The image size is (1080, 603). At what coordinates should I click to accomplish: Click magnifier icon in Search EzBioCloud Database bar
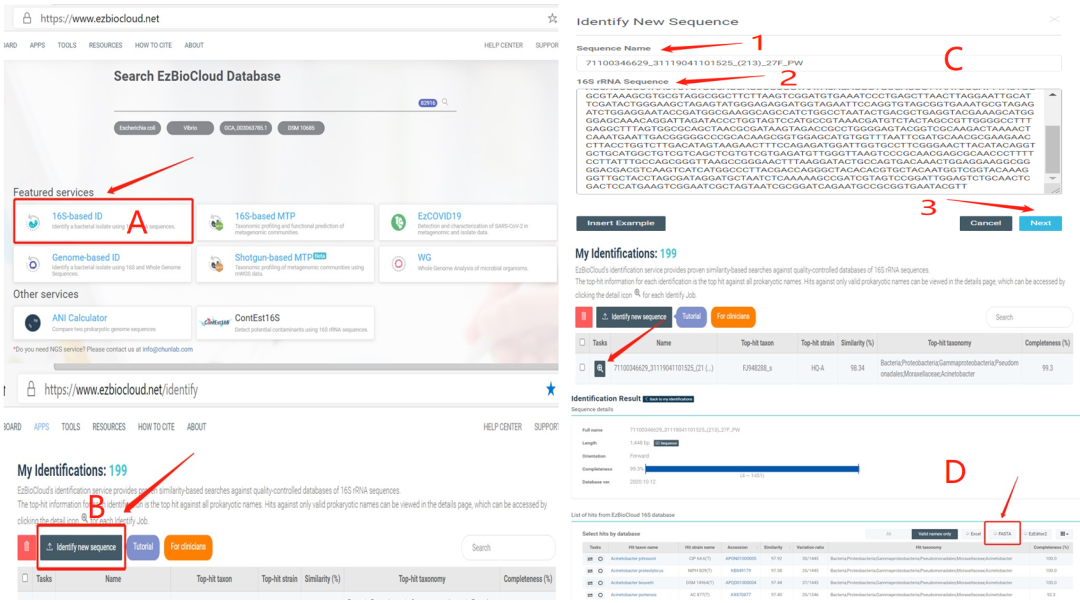point(445,102)
